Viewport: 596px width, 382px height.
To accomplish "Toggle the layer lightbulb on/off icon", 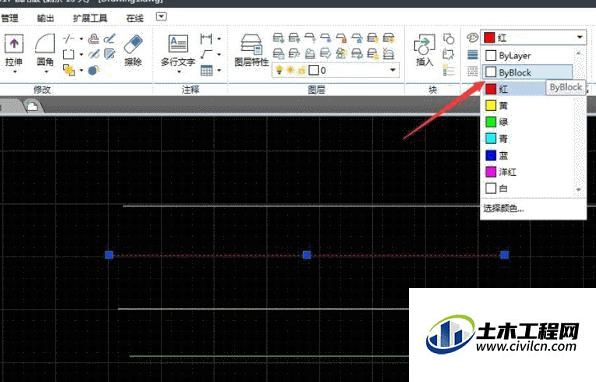I will [x=279, y=70].
